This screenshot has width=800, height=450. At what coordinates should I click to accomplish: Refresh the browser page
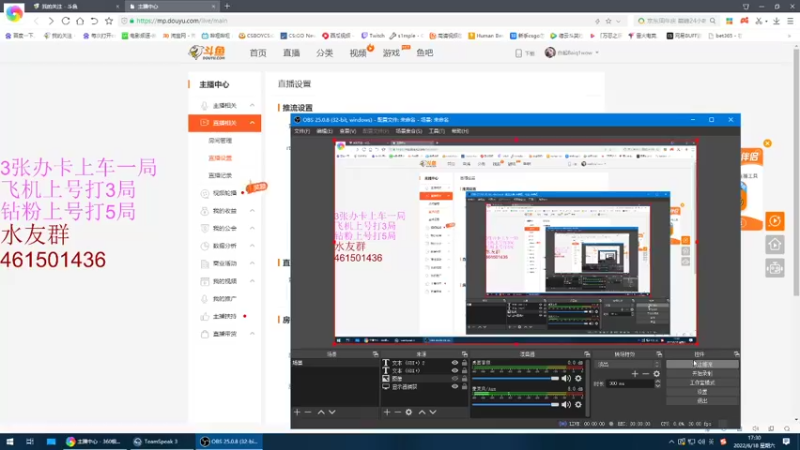66,21
